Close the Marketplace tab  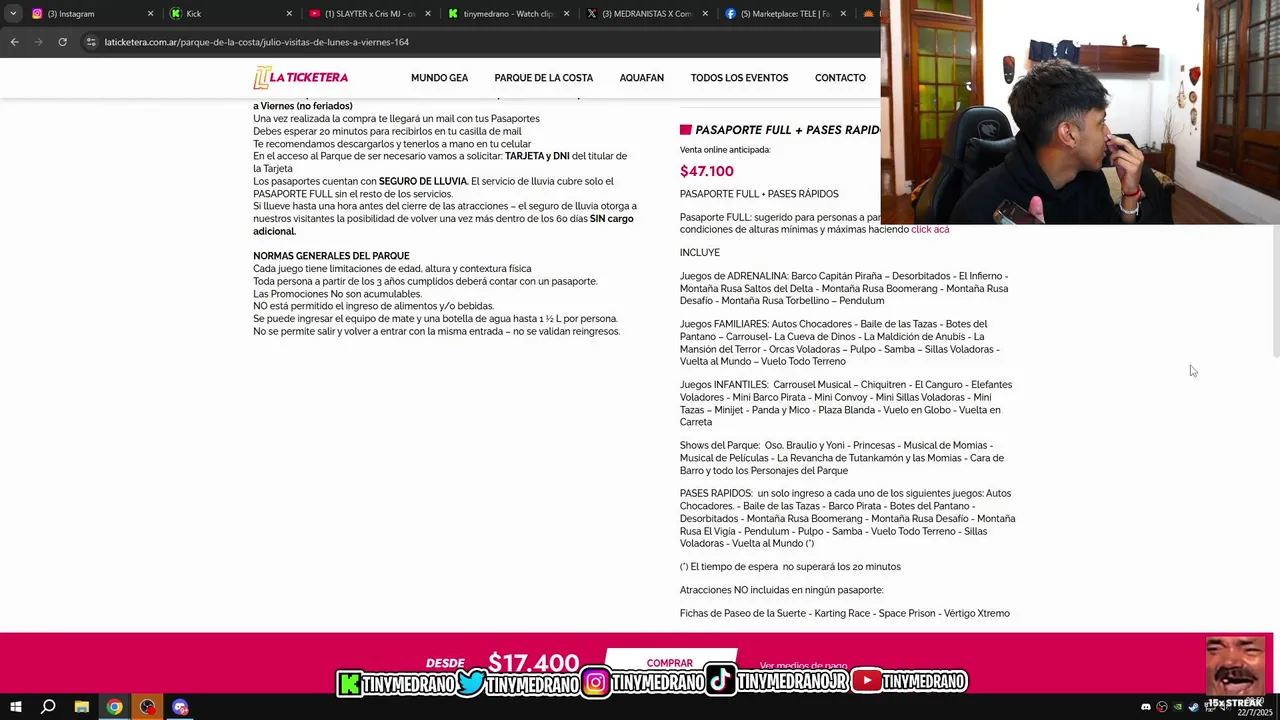pos(842,14)
